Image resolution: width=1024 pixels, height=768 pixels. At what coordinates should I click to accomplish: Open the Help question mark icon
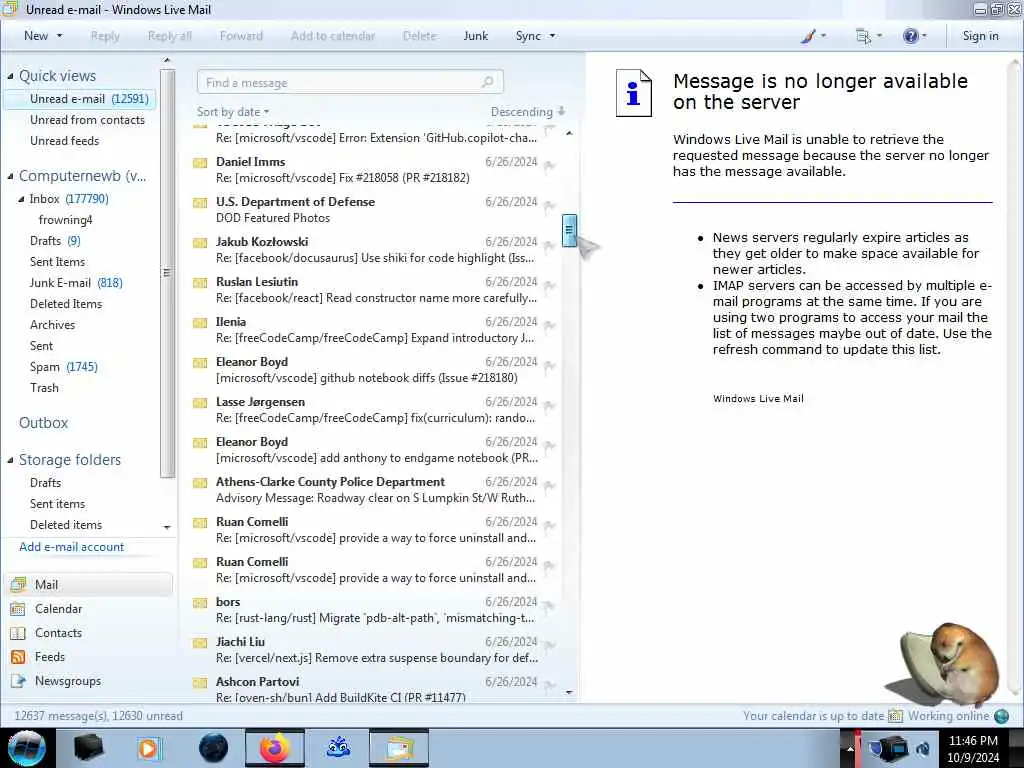(x=910, y=36)
